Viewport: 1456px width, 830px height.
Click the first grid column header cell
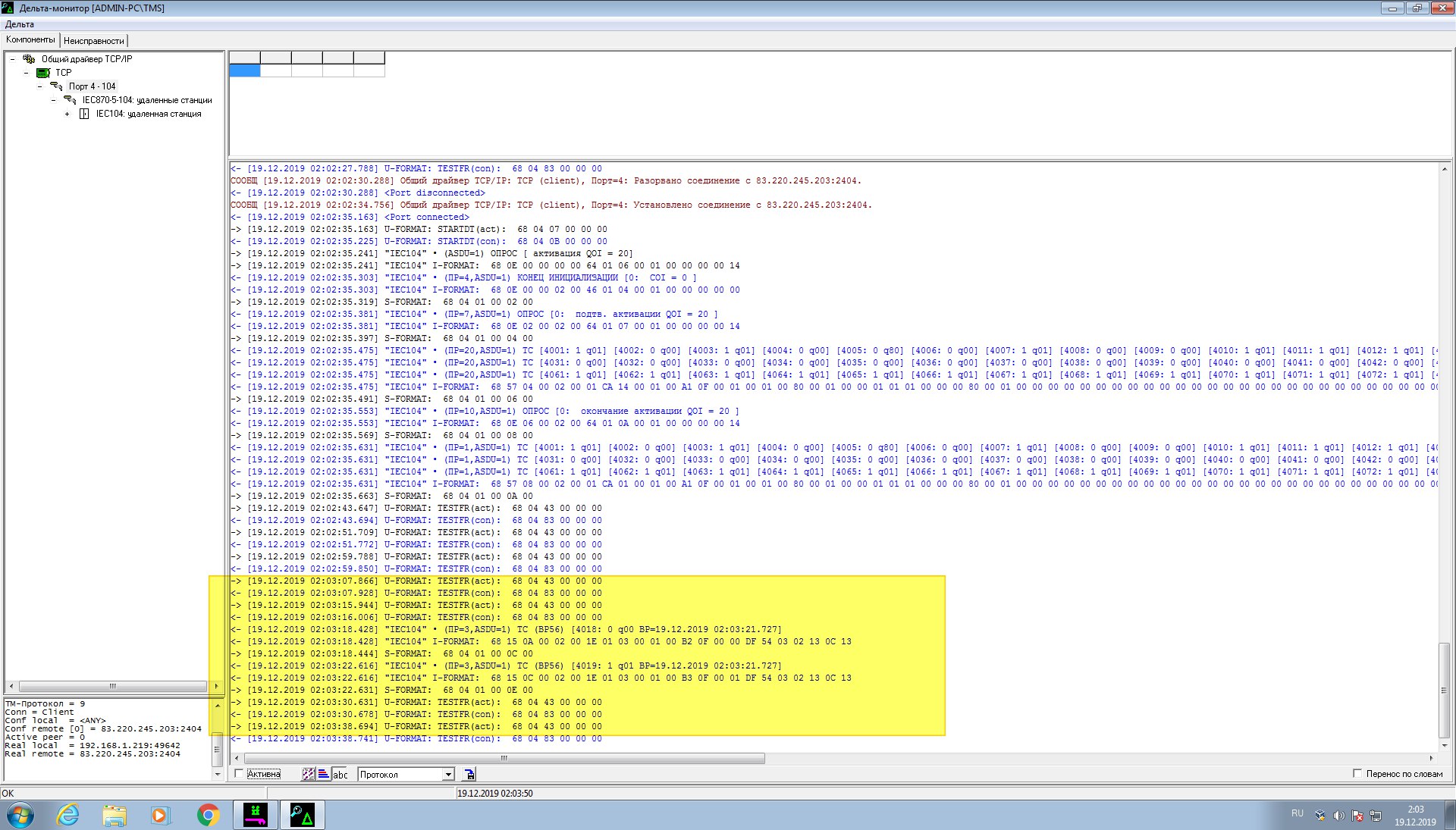point(244,58)
